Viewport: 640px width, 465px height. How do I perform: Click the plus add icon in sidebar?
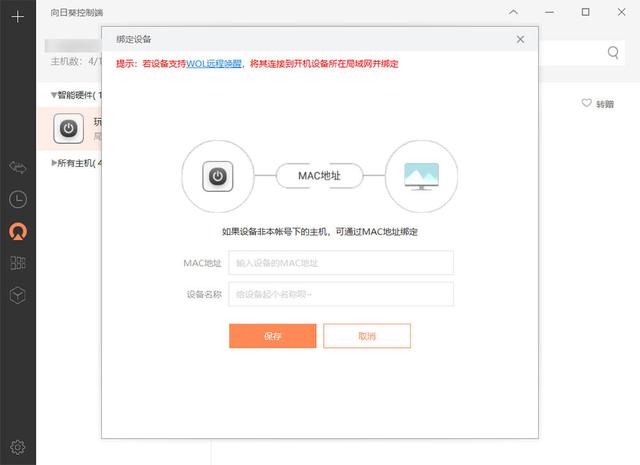[x=18, y=17]
